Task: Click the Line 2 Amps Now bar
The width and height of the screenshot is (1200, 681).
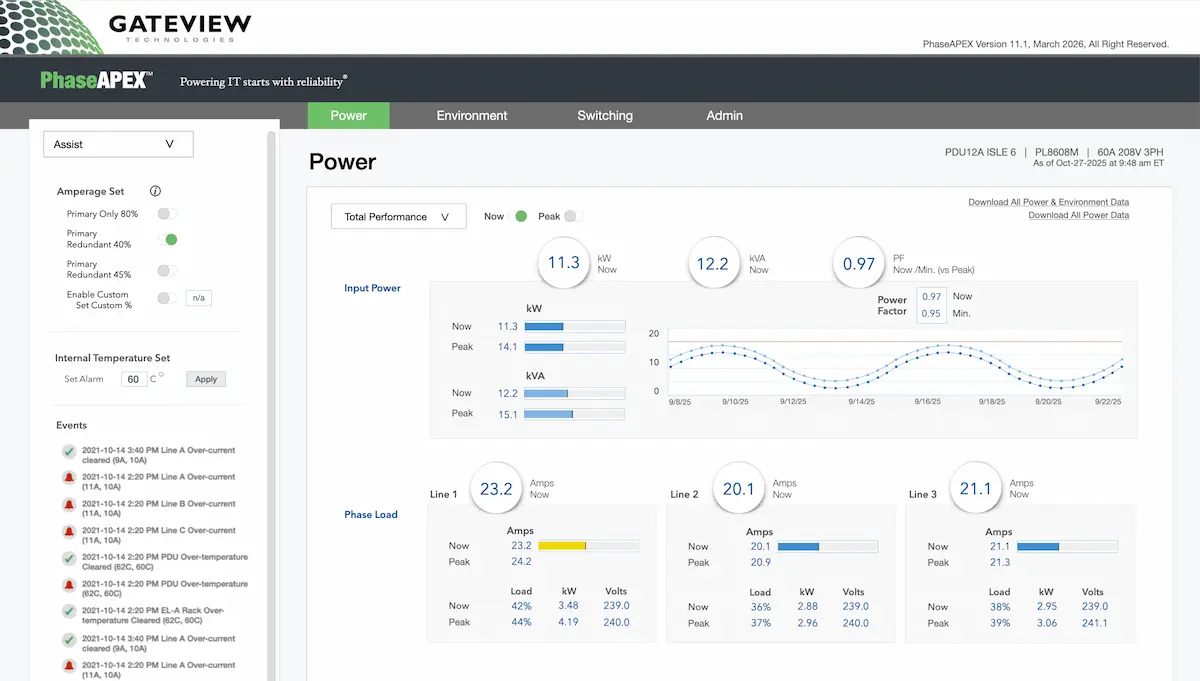Action: pyautogui.click(x=828, y=546)
